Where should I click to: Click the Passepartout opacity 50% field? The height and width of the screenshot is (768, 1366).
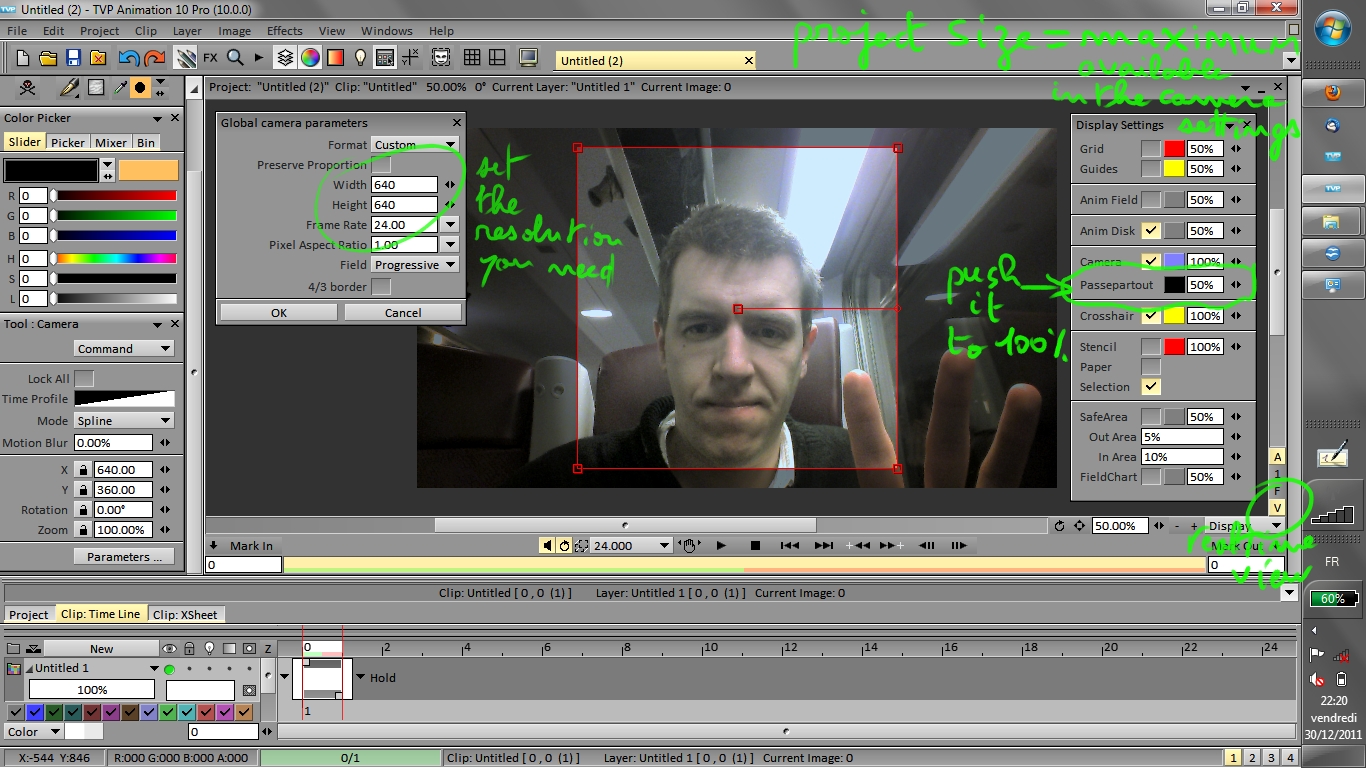click(x=1205, y=285)
